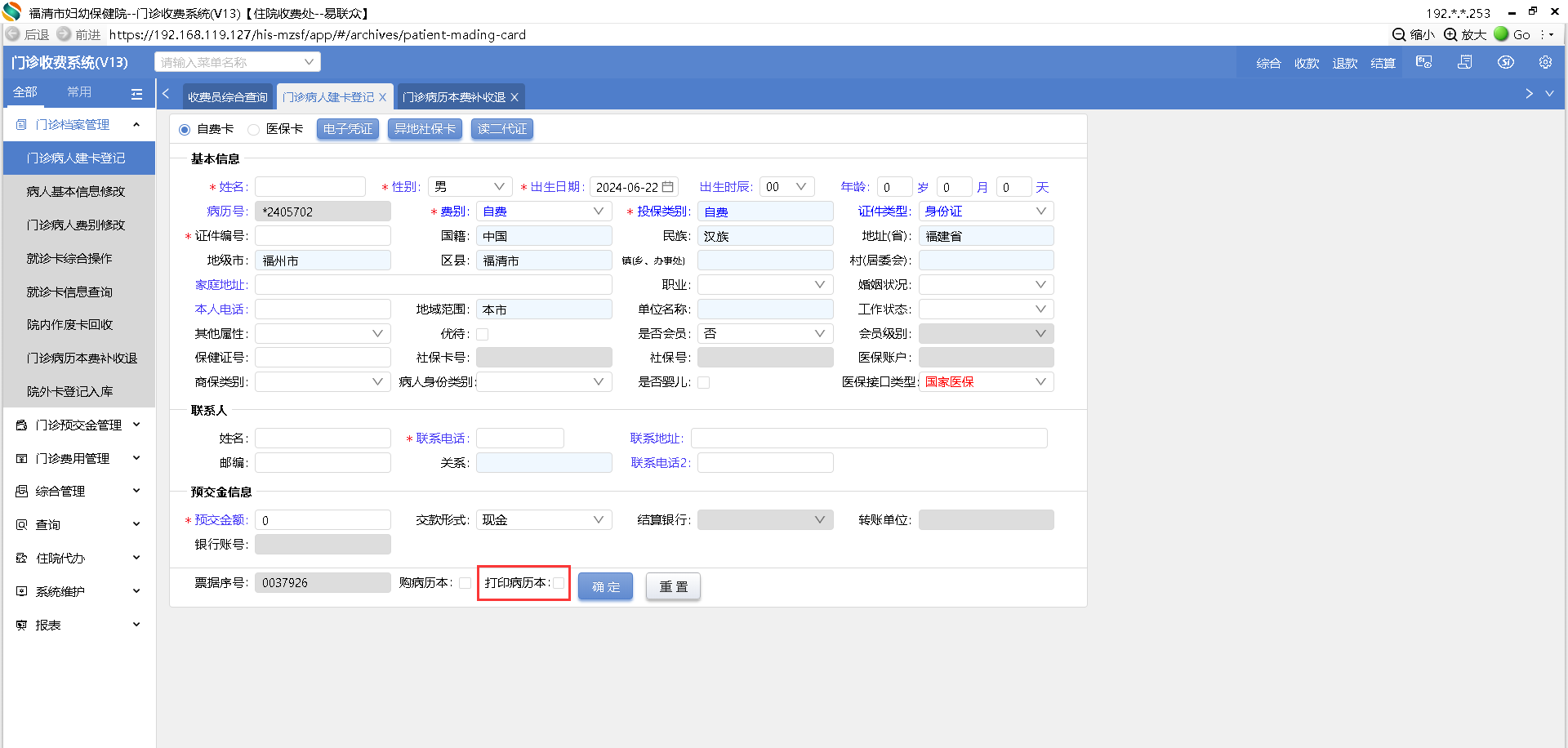
Task: Click the 读二代证 button
Action: [501, 129]
